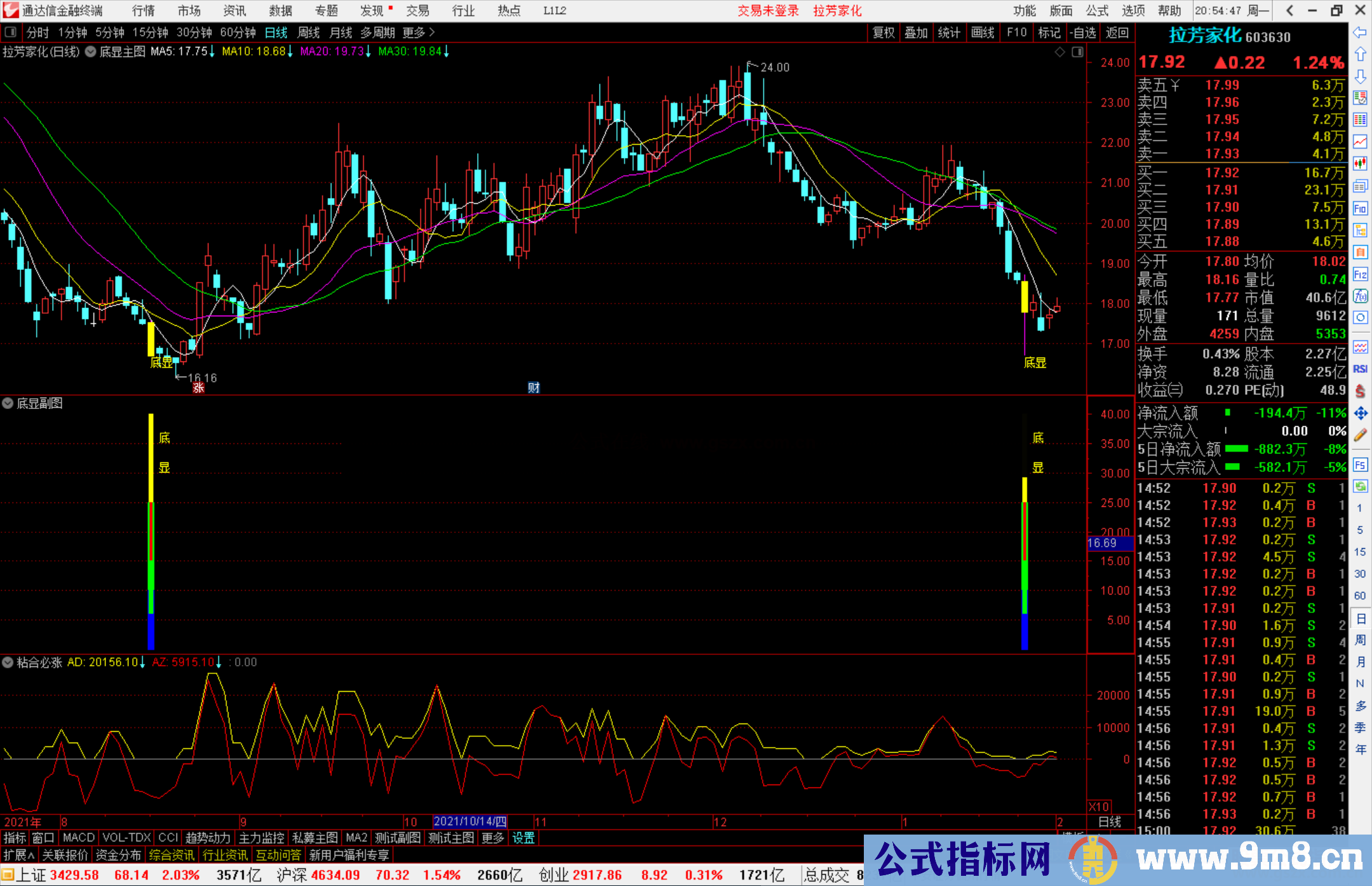Click the green refresh sidebar icon
The width and height of the screenshot is (1372, 886).
[1360, 487]
